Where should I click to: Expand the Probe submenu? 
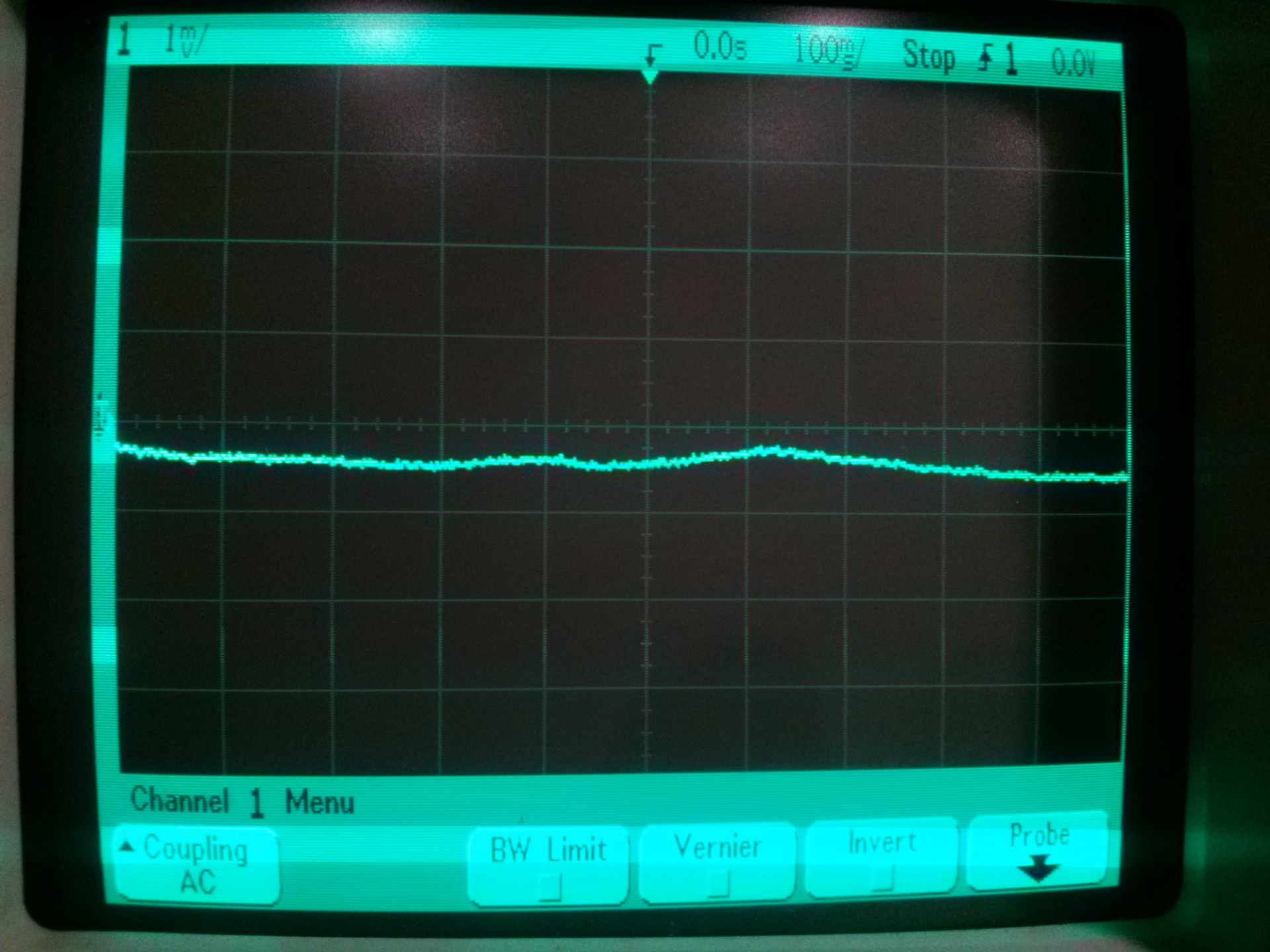1038,851
